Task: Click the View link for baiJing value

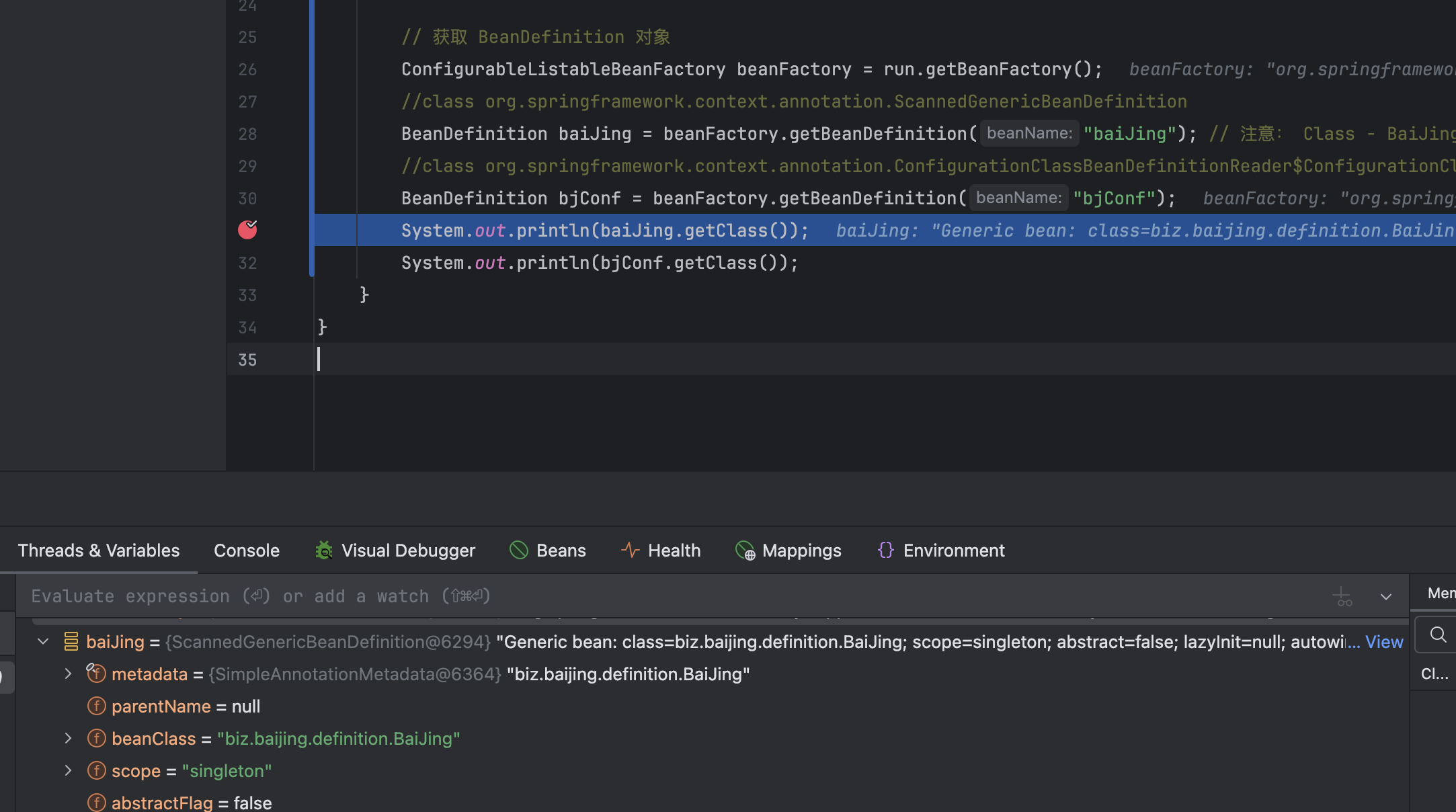Action: click(x=1383, y=642)
